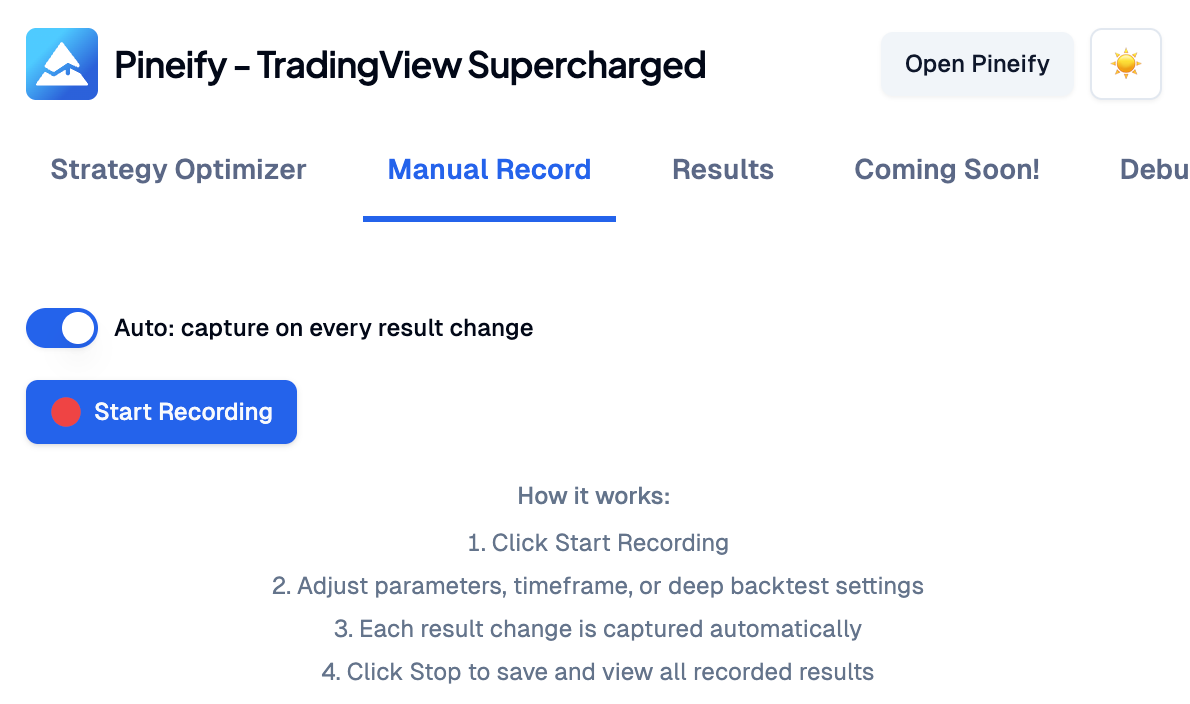The height and width of the screenshot is (704, 1190).
Task: Switch to the Strategy Optimizer tab
Action: [177, 169]
